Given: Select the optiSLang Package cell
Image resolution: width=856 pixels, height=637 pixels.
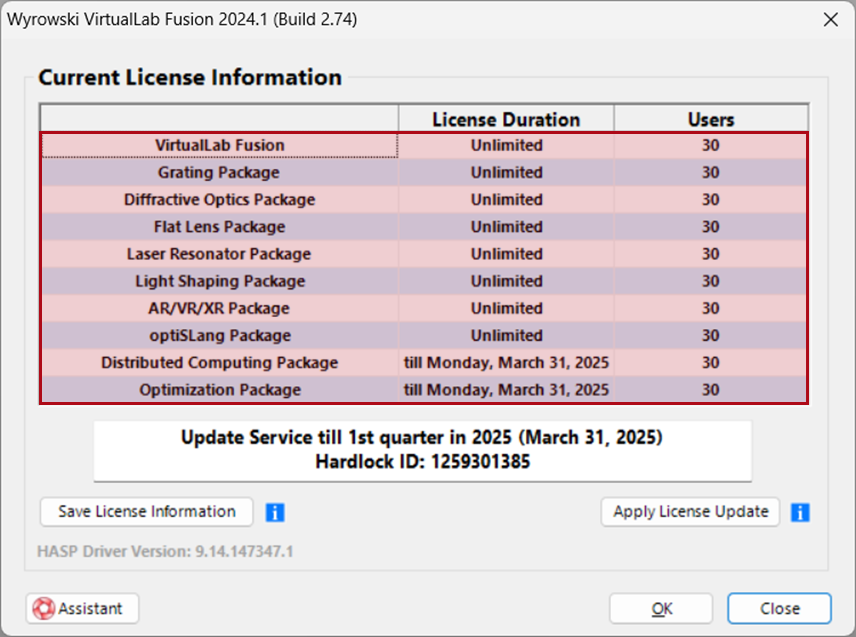Looking at the screenshot, I should (x=219, y=336).
